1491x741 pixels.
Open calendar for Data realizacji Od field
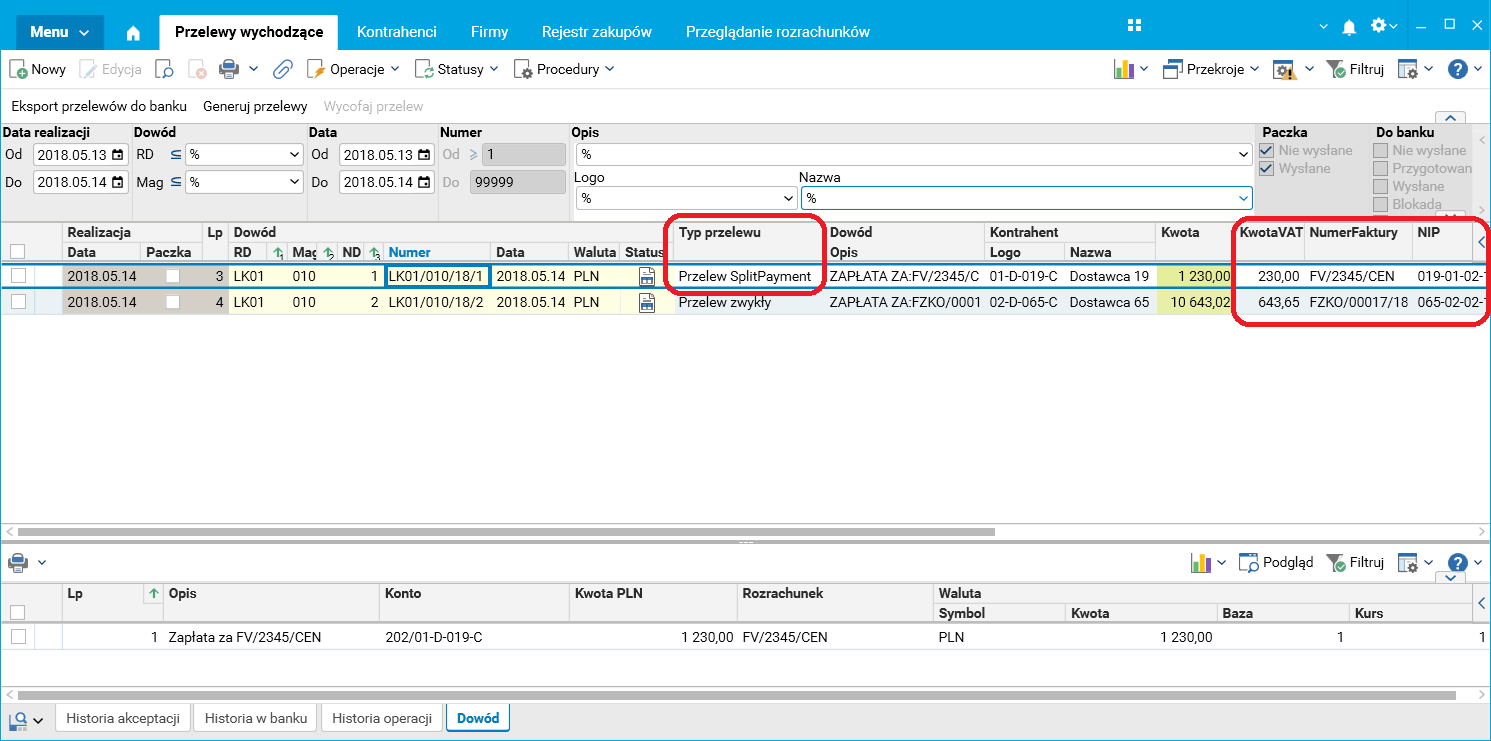point(118,155)
